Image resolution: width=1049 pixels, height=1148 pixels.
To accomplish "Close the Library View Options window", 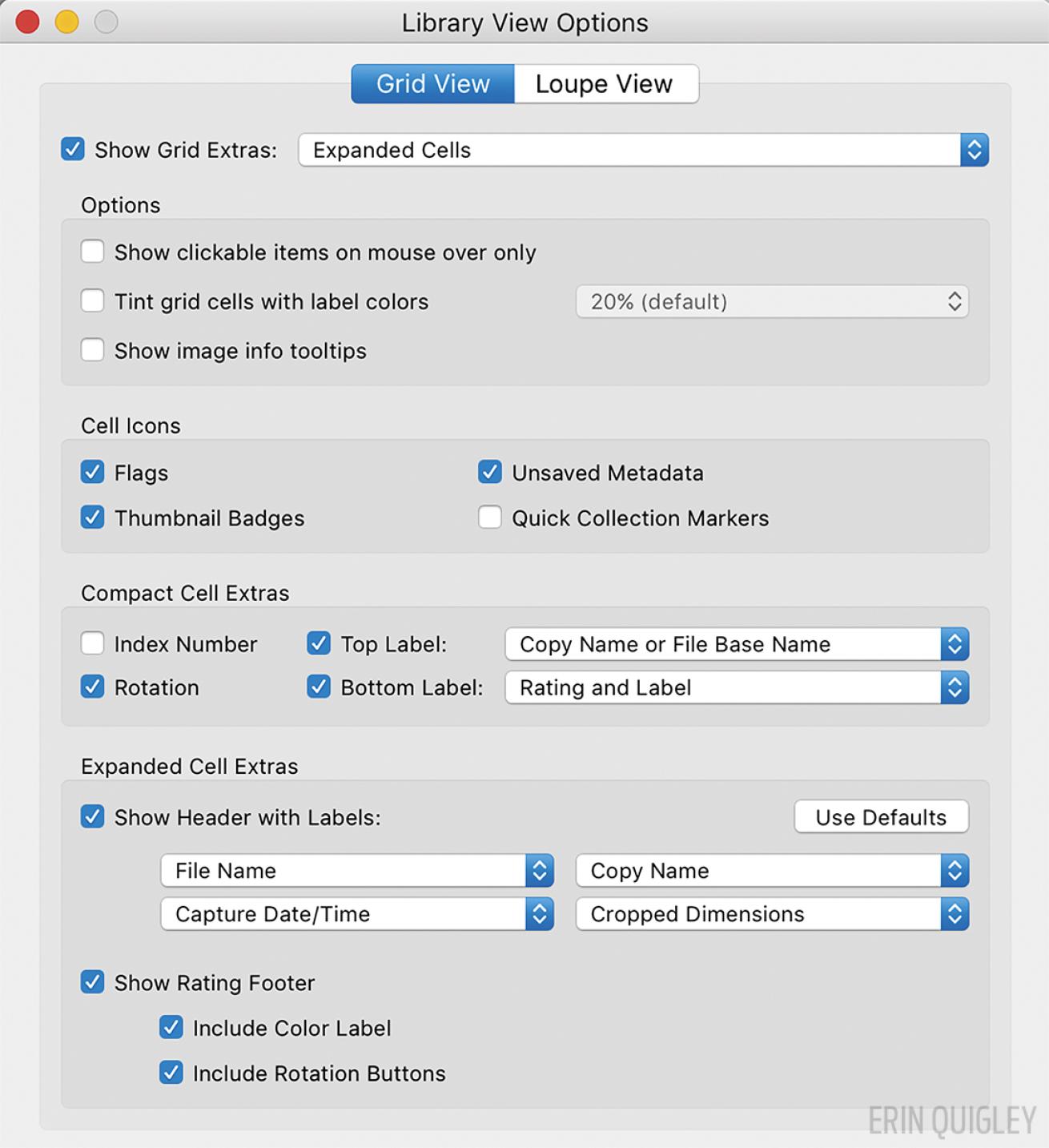I will [28, 22].
